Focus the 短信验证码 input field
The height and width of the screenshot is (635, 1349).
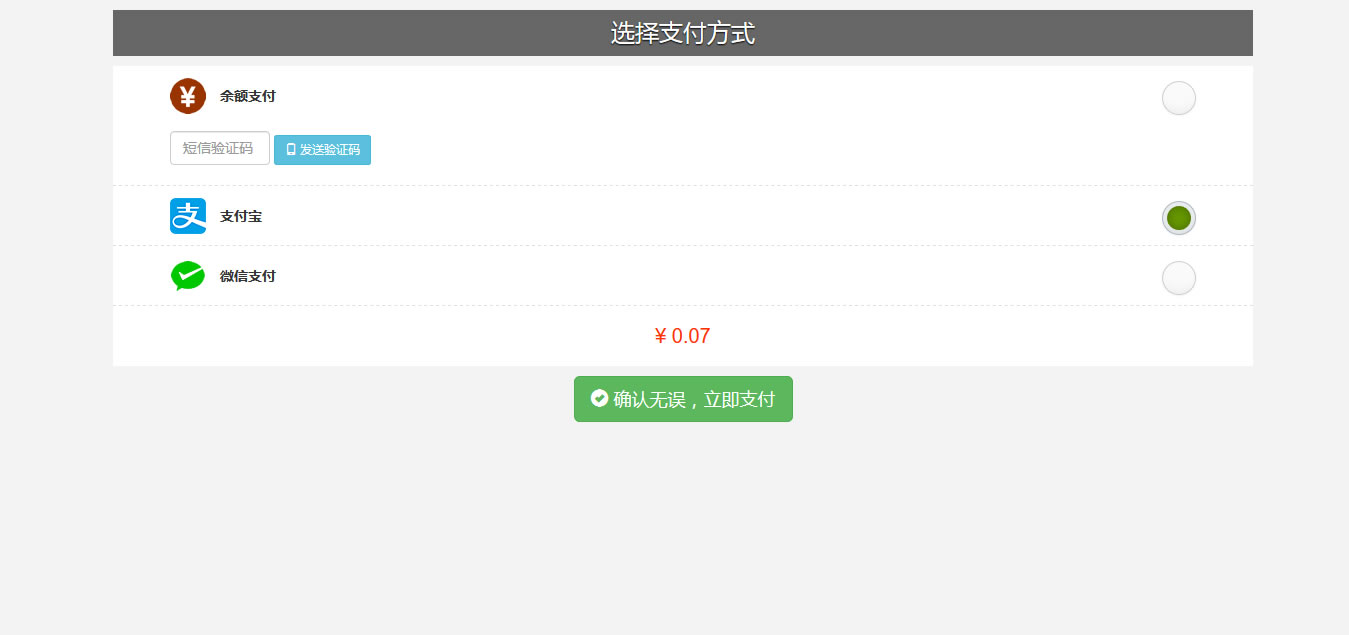tap(220, 148)
